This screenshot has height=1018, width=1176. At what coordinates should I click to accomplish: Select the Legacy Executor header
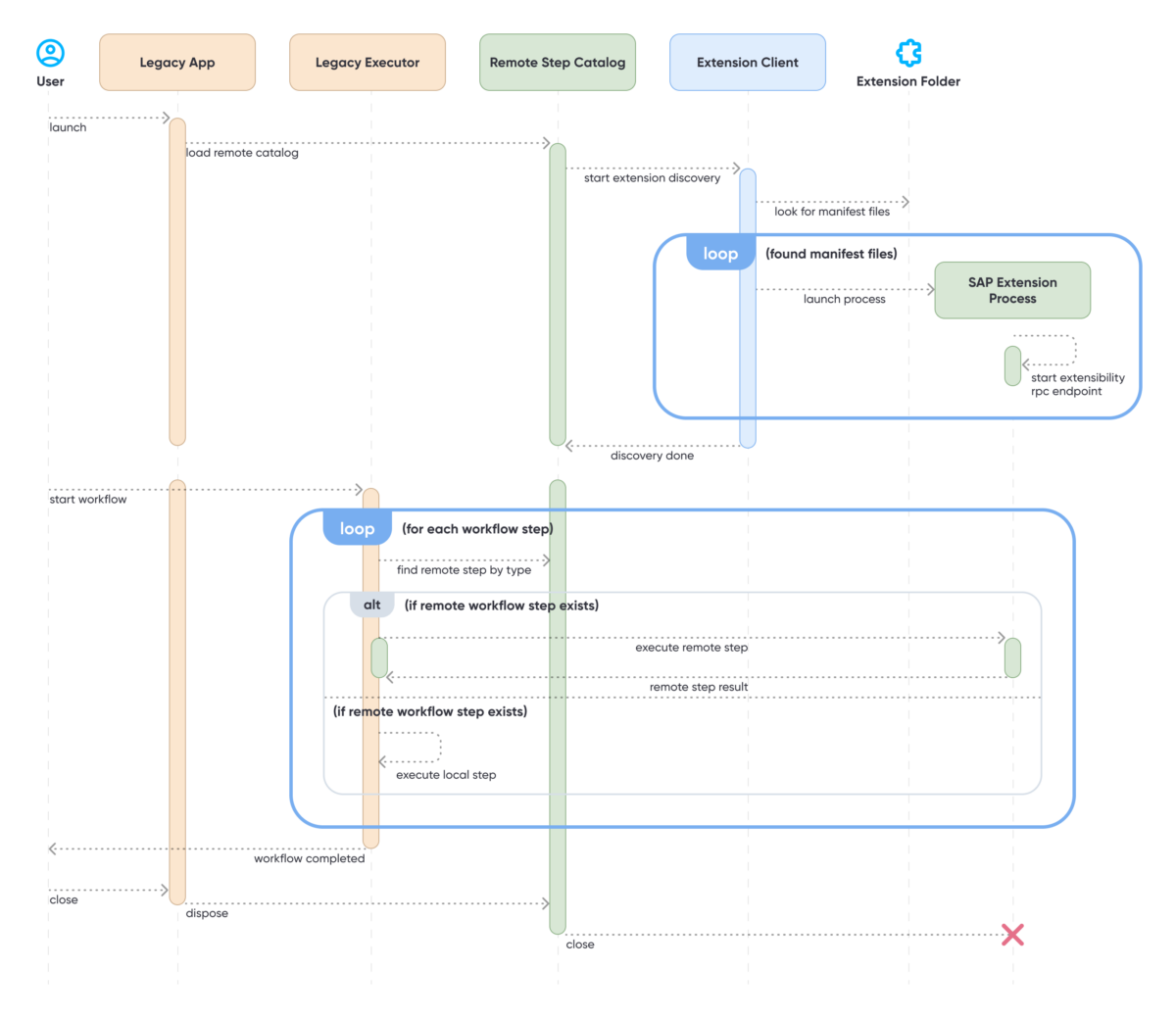click(367, 62)
